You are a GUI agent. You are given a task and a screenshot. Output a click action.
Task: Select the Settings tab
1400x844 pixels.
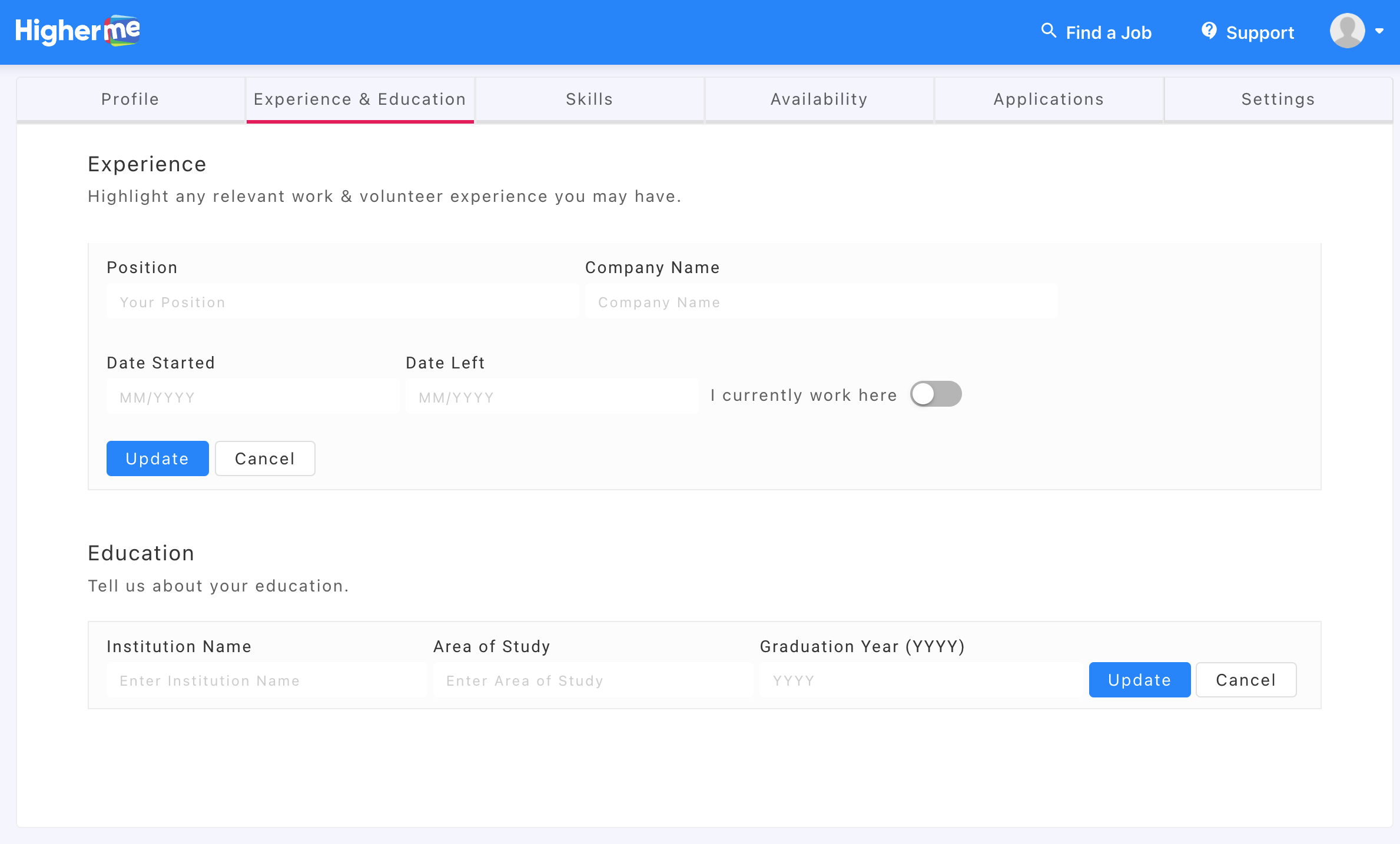click(x=1278, y=99)
